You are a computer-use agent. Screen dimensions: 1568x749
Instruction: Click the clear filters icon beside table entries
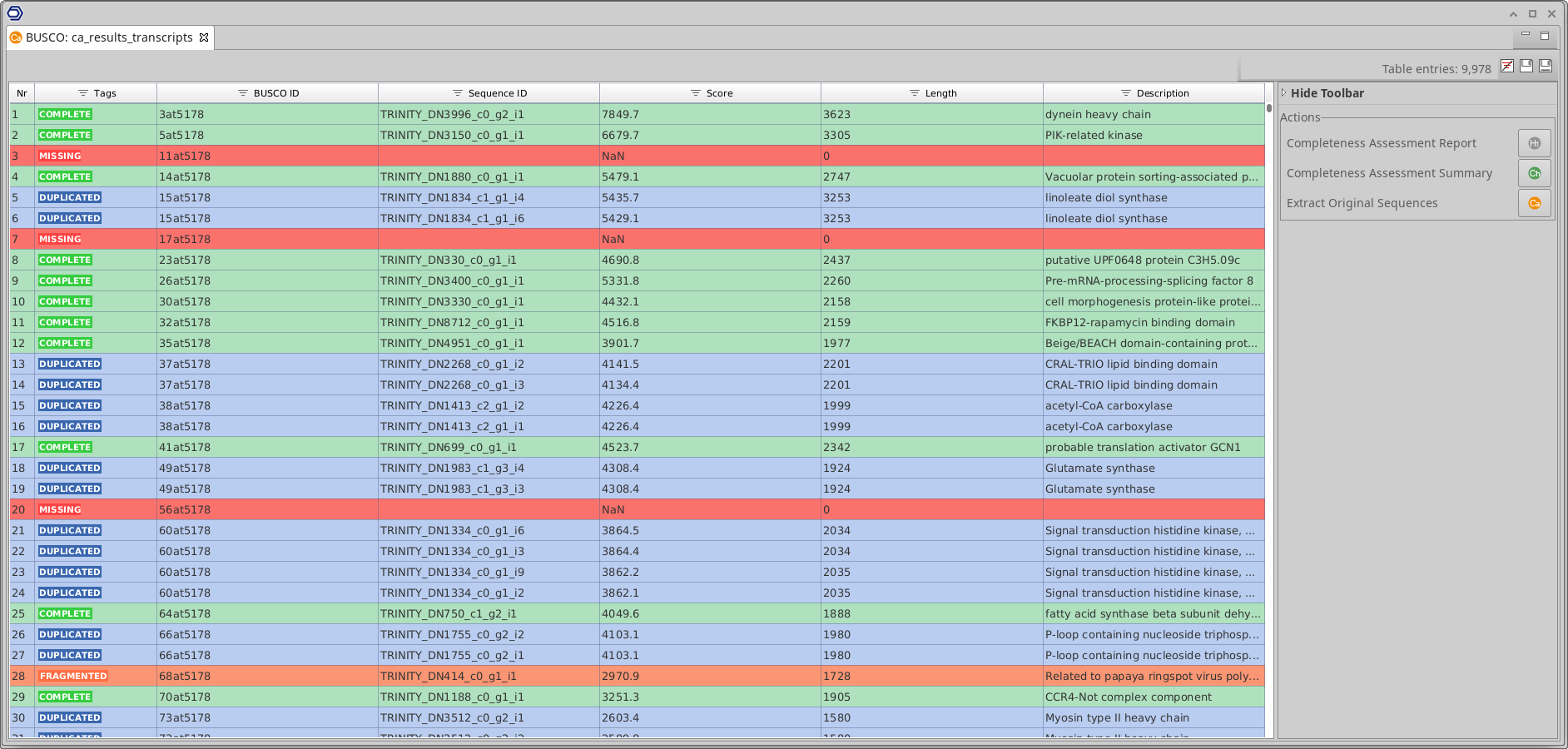coord(1507,67)
